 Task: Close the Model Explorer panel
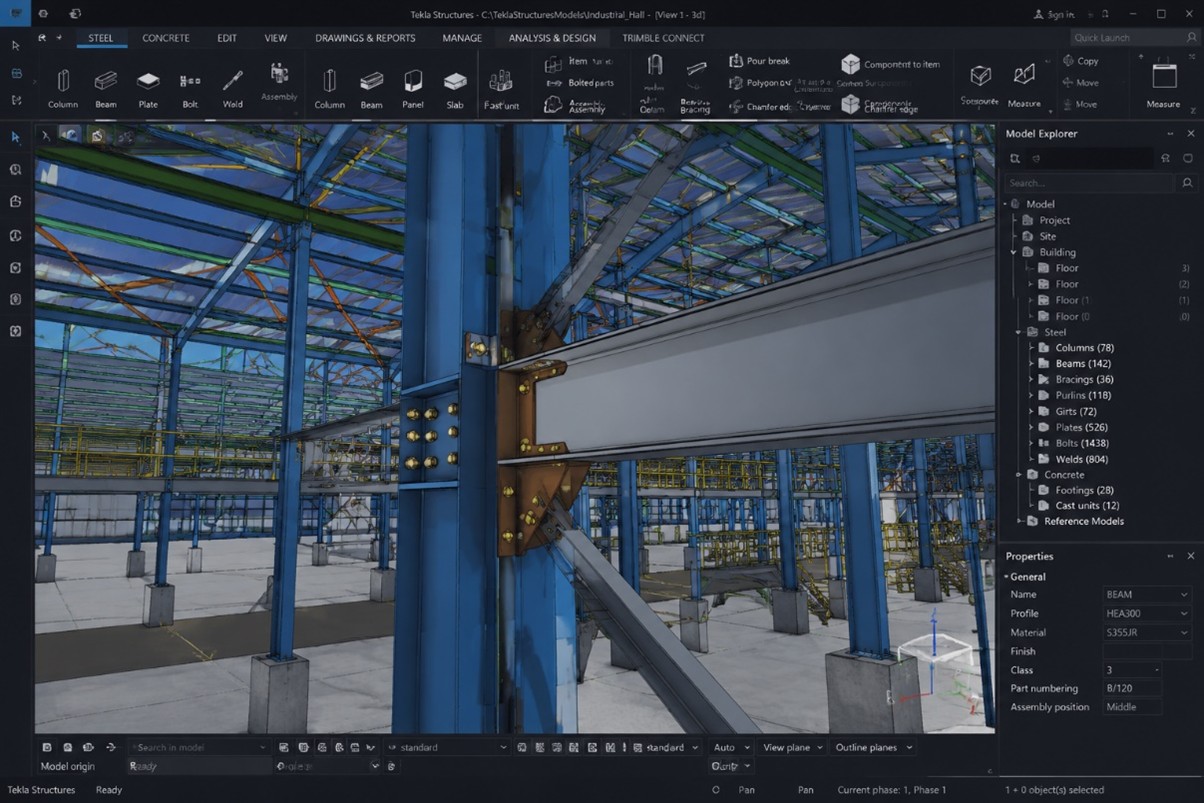pos(1190,134)
